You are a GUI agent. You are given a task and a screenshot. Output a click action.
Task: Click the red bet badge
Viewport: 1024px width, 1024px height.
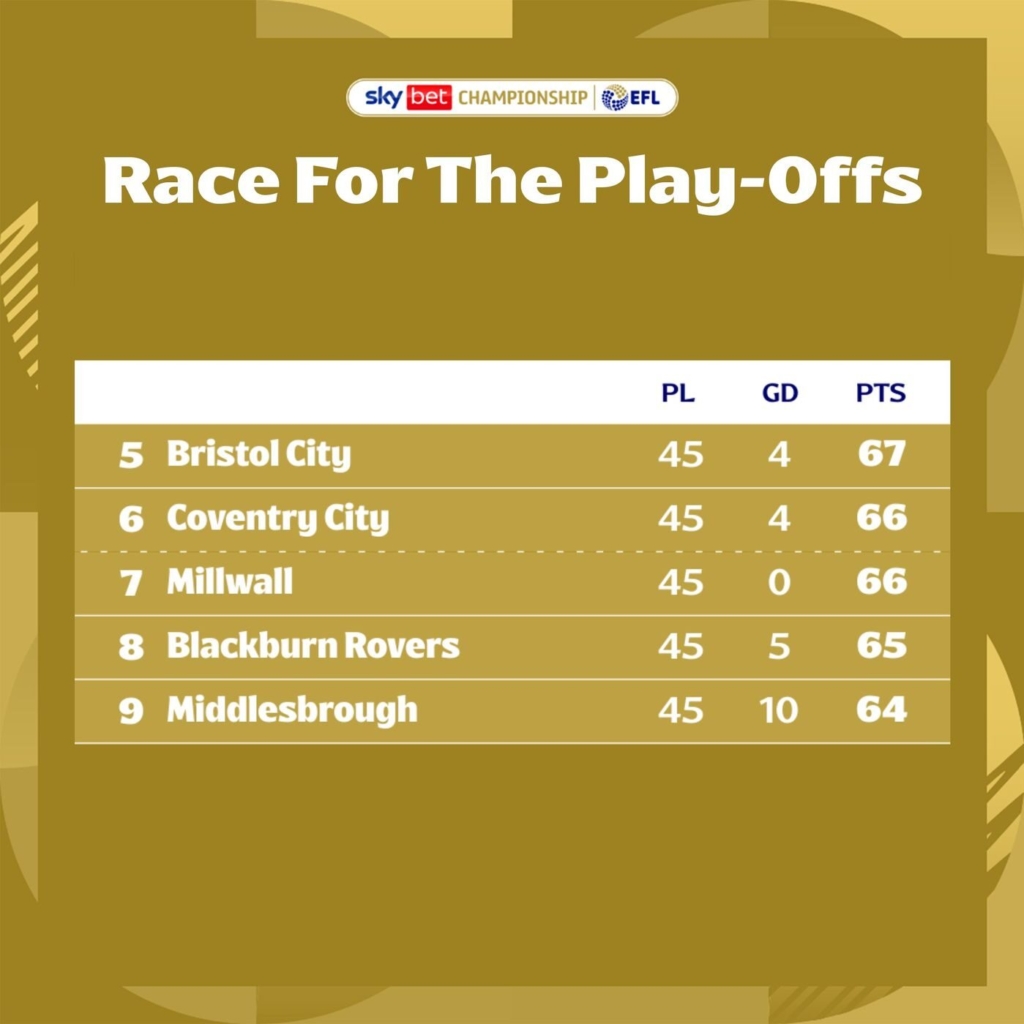click(x=429, y=98)
